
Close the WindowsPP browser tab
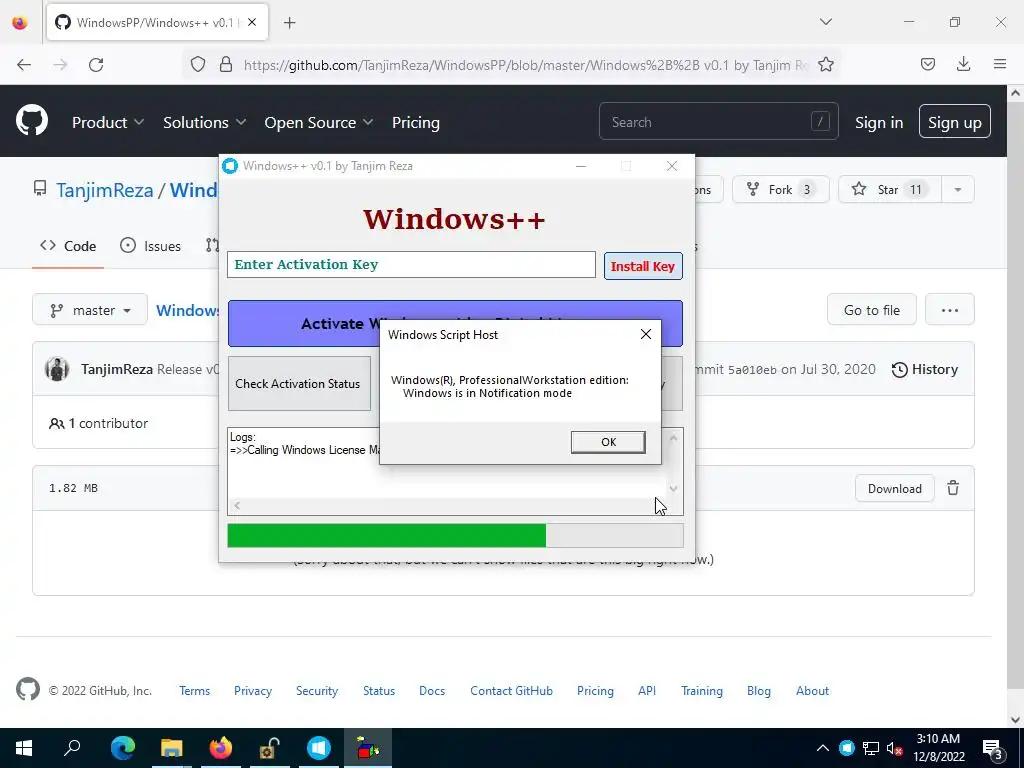[252, 22]
